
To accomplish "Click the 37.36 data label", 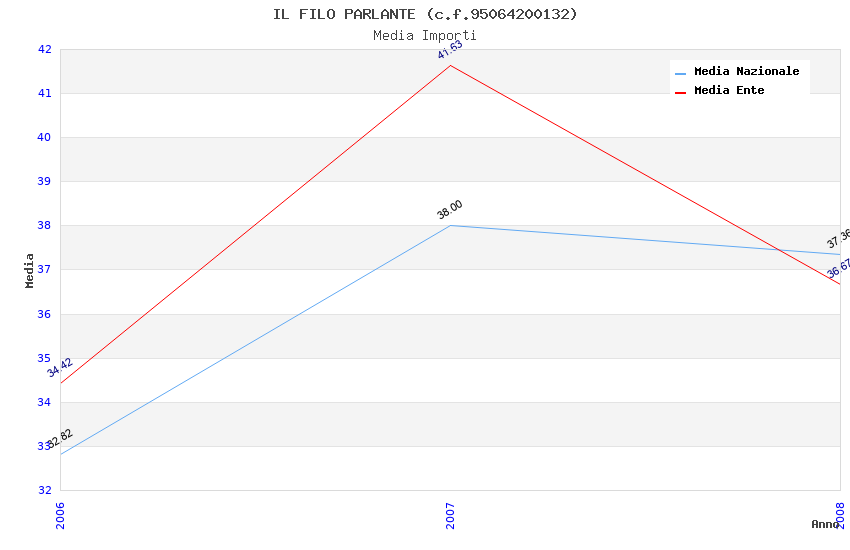I will click(x=839, y=238).
